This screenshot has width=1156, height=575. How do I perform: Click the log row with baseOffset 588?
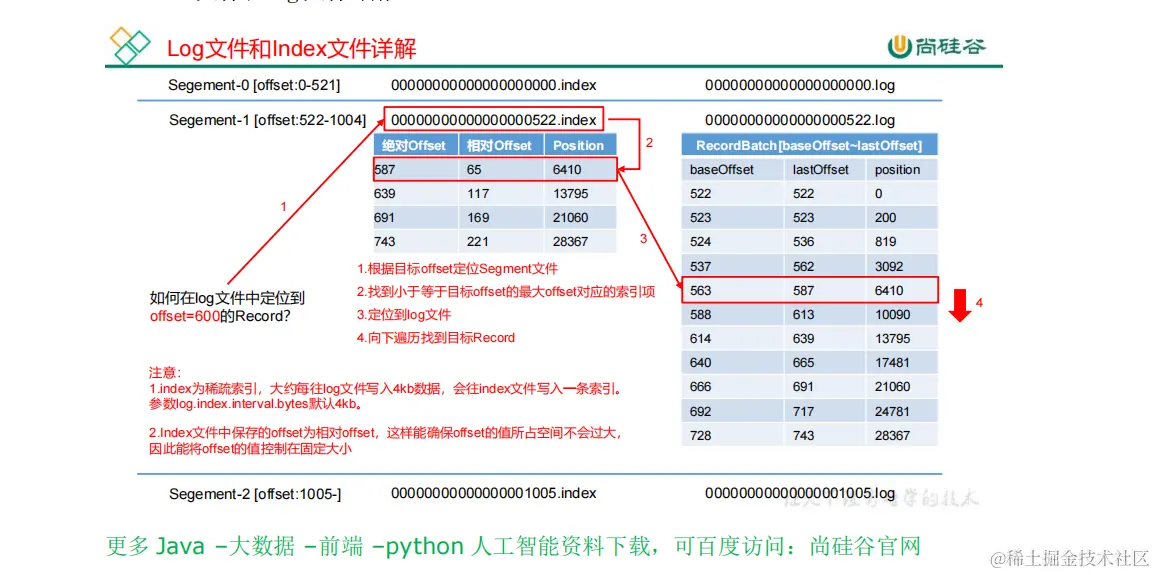809,315
